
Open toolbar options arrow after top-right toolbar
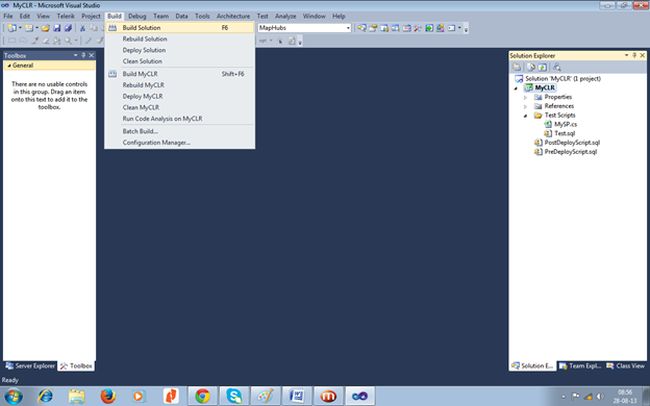coord(466,29)
